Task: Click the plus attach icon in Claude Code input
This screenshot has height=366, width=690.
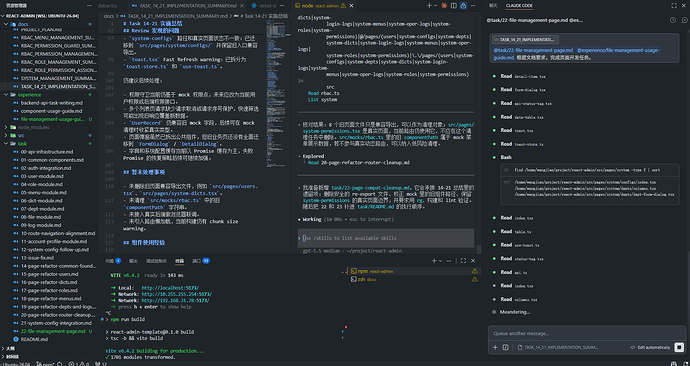Action: tap(495, 347)
